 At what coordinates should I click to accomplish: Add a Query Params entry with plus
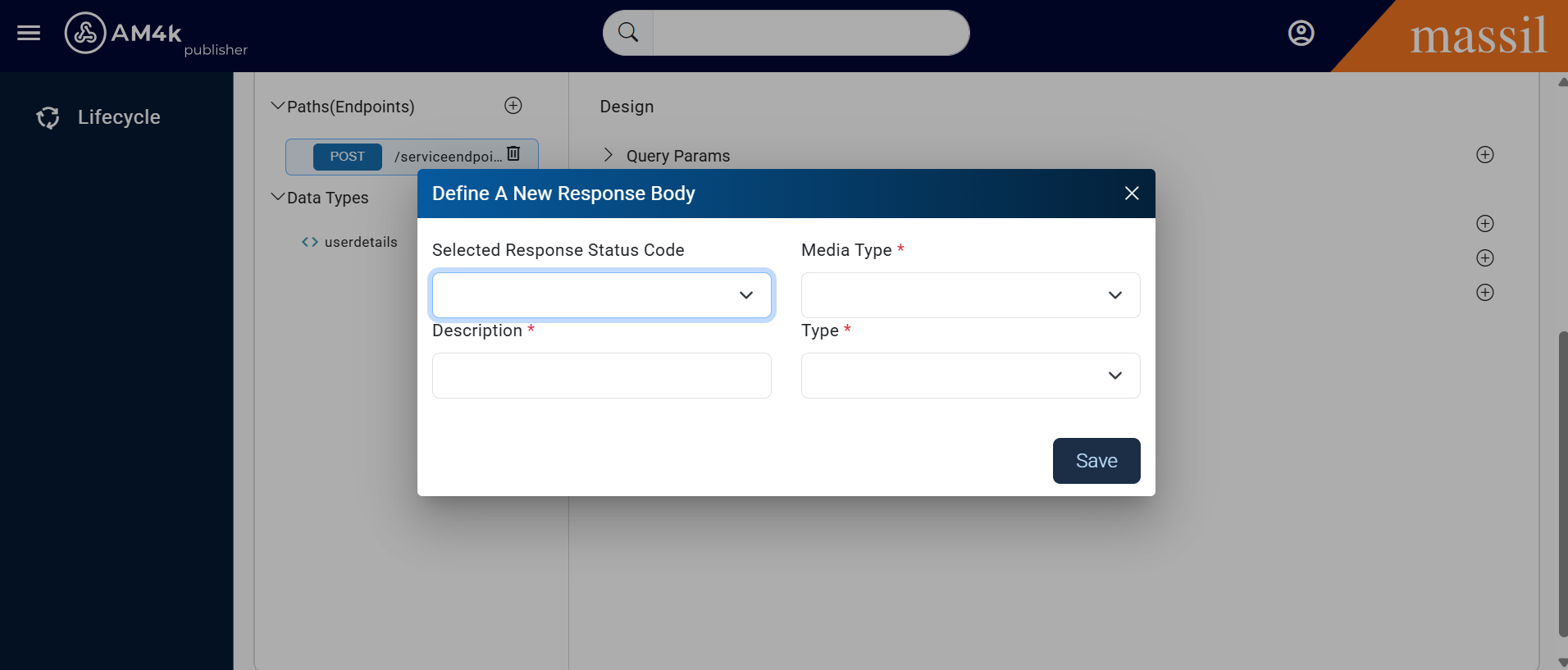tap(1484, 155)
